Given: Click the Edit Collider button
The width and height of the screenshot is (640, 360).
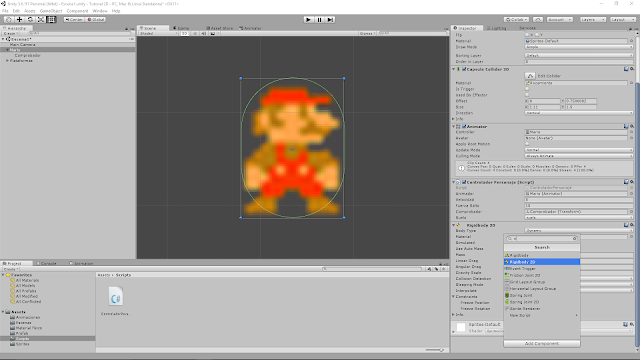Looking at the screenshot, I should click(530, 76).
